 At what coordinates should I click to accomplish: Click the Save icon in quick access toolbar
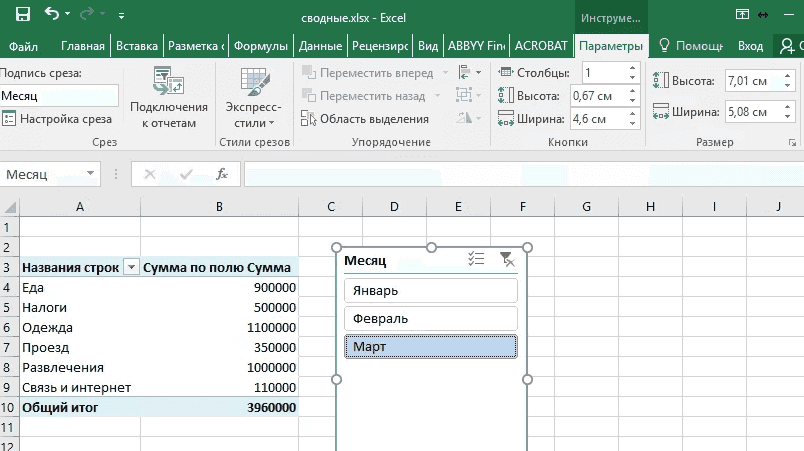coord(23,15)
